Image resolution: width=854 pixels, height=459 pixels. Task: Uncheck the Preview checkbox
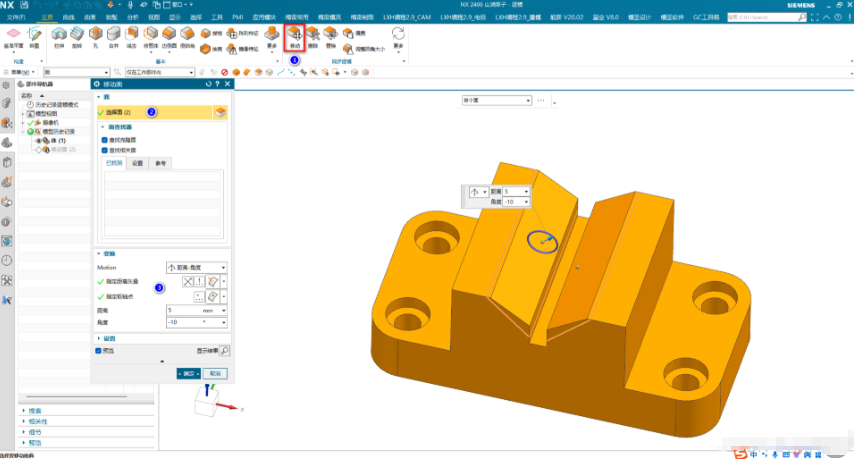coord(99,351)
